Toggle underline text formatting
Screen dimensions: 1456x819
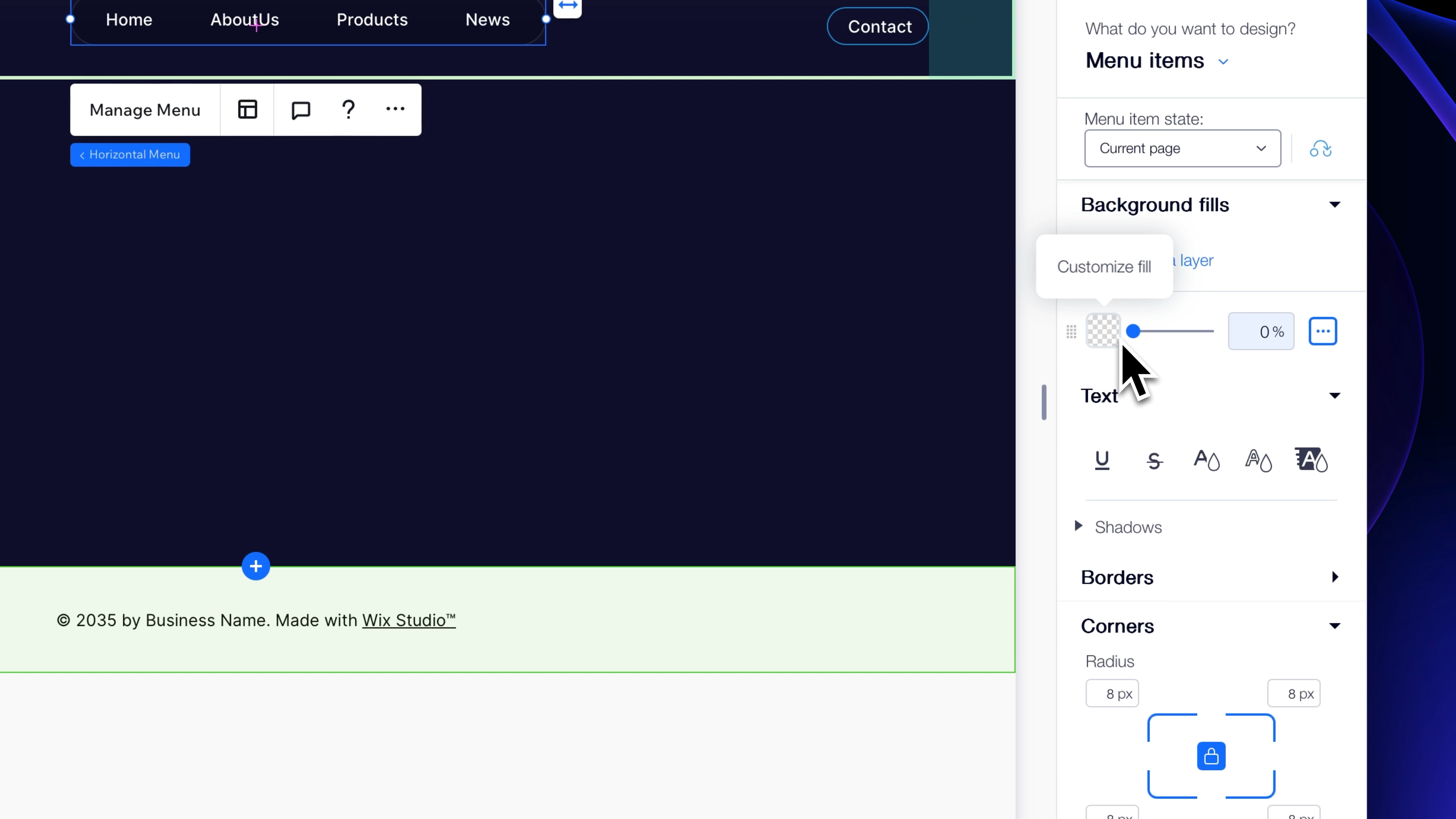(x=1101, y=460)
